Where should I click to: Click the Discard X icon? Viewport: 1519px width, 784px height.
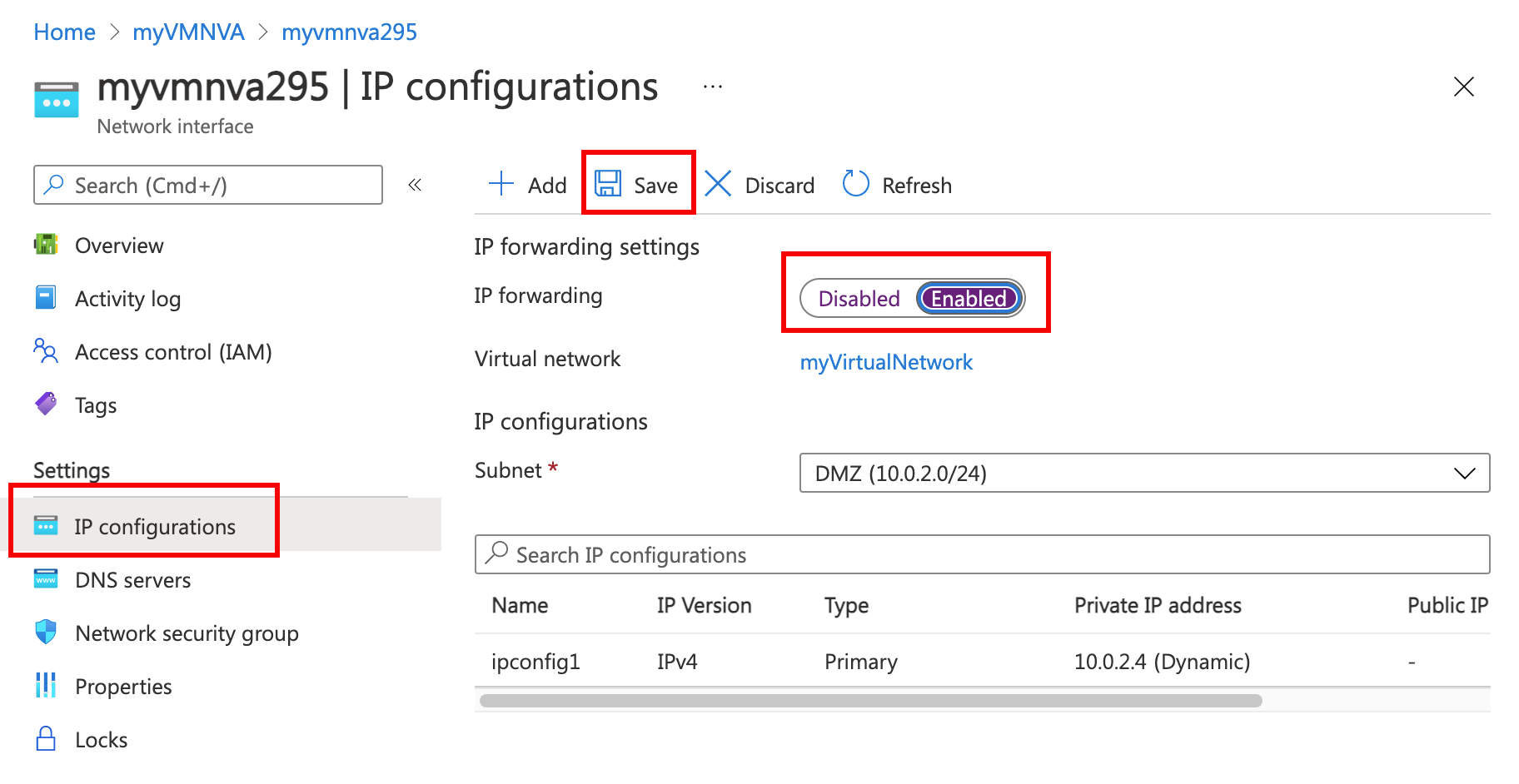click(718, 183)
